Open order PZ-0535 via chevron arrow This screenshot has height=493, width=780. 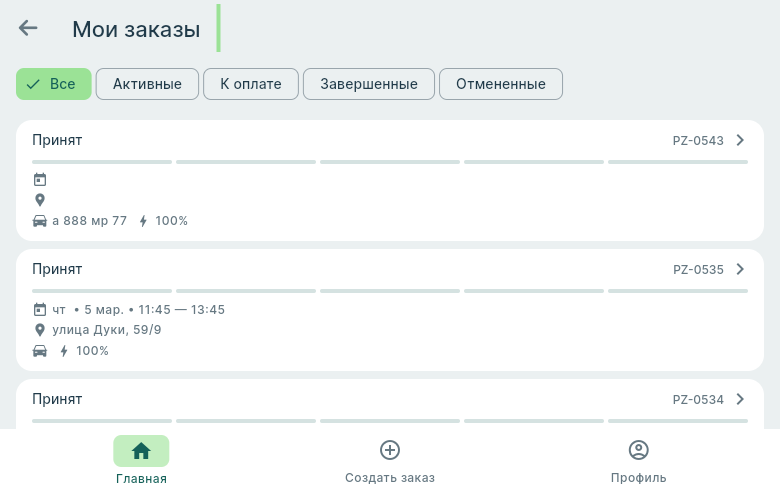click(740, 269)
